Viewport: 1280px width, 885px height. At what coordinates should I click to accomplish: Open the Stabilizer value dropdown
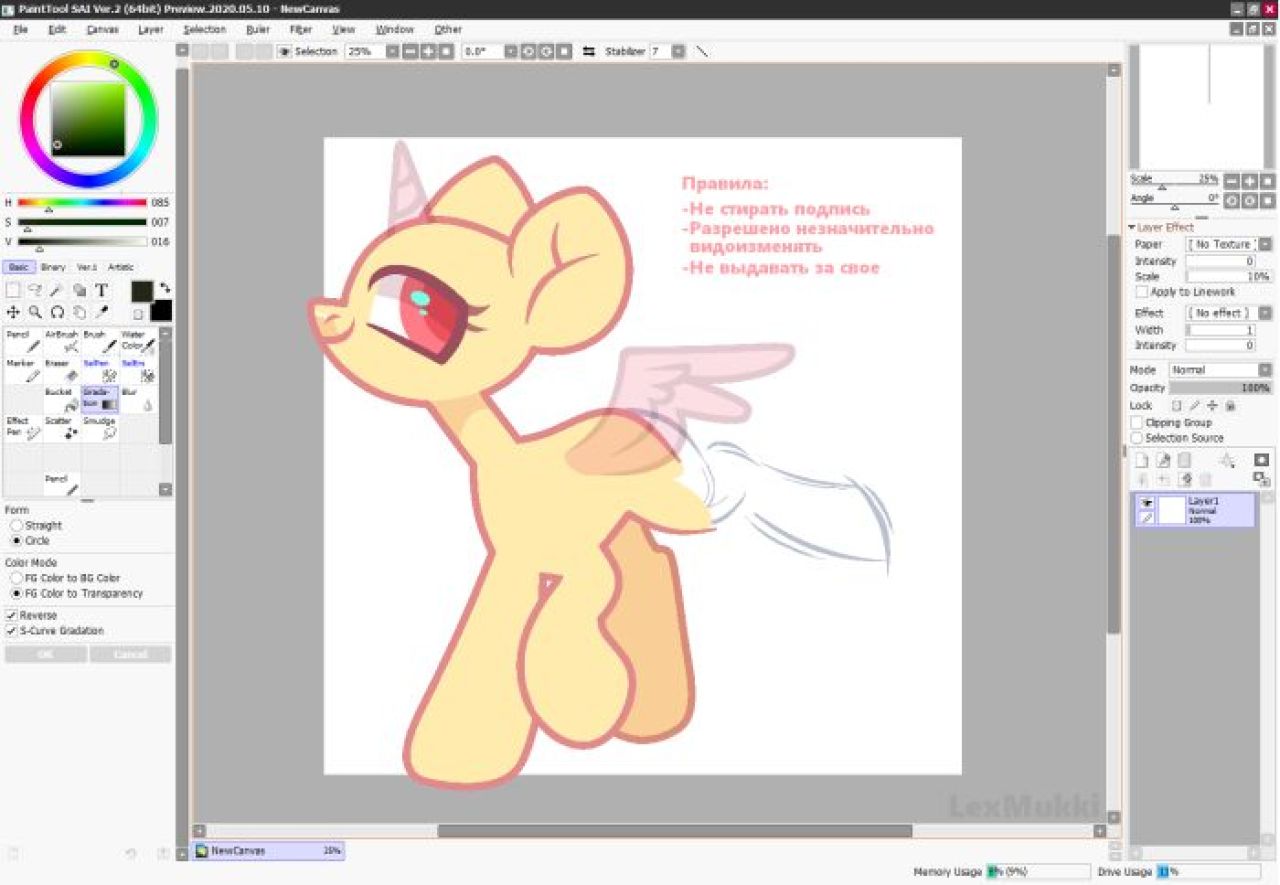680,51
